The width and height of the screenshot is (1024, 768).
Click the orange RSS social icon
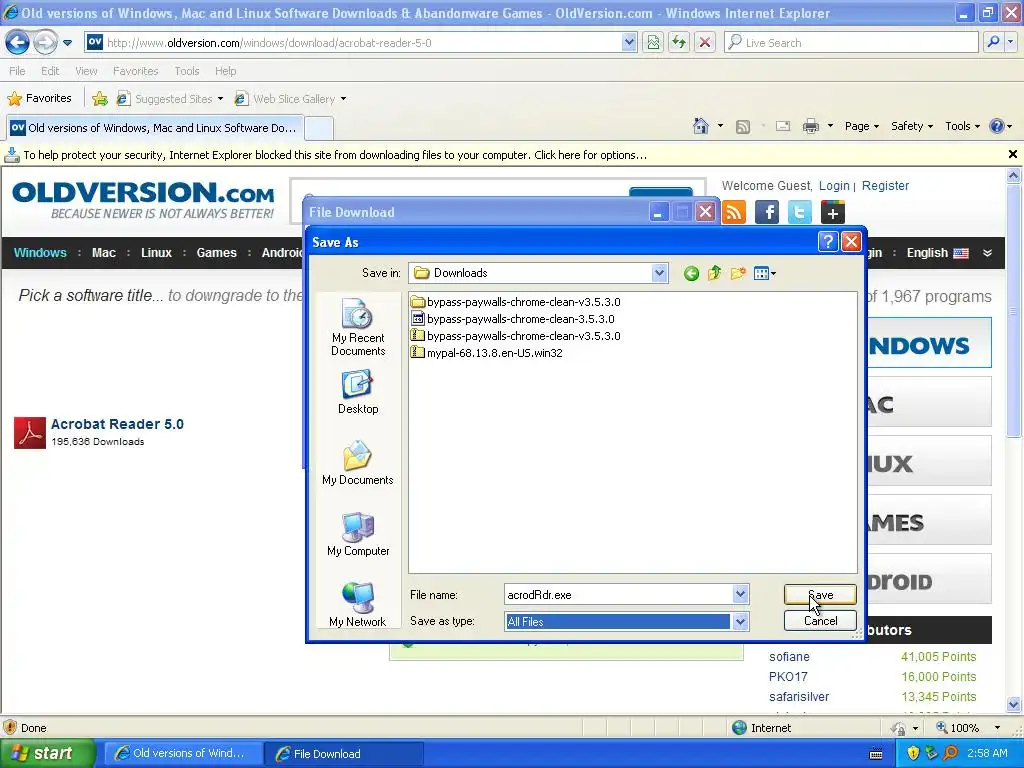[x=734, y=212]
